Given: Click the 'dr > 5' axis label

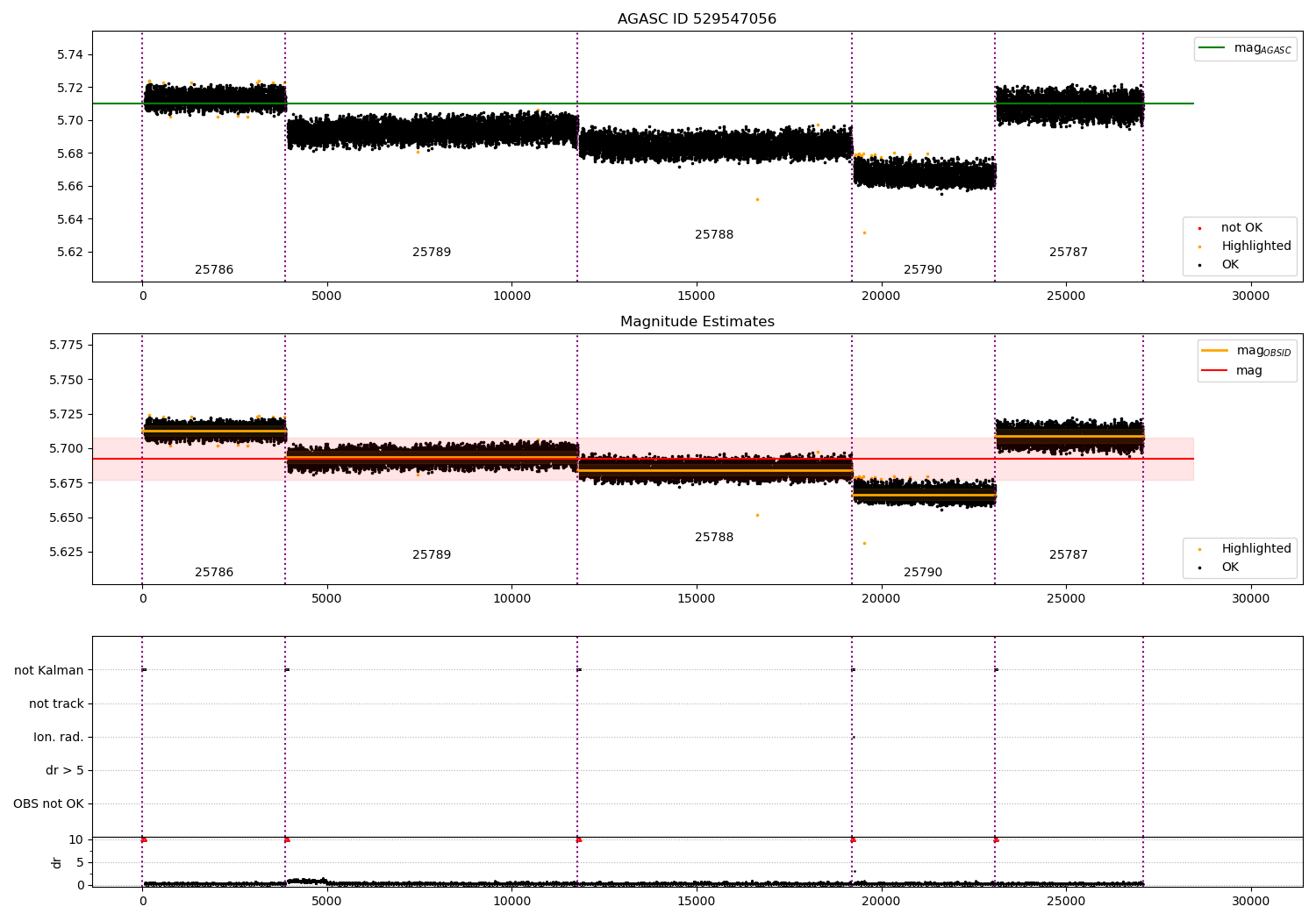Looking at the screenshot, I should tap(65, 770).
